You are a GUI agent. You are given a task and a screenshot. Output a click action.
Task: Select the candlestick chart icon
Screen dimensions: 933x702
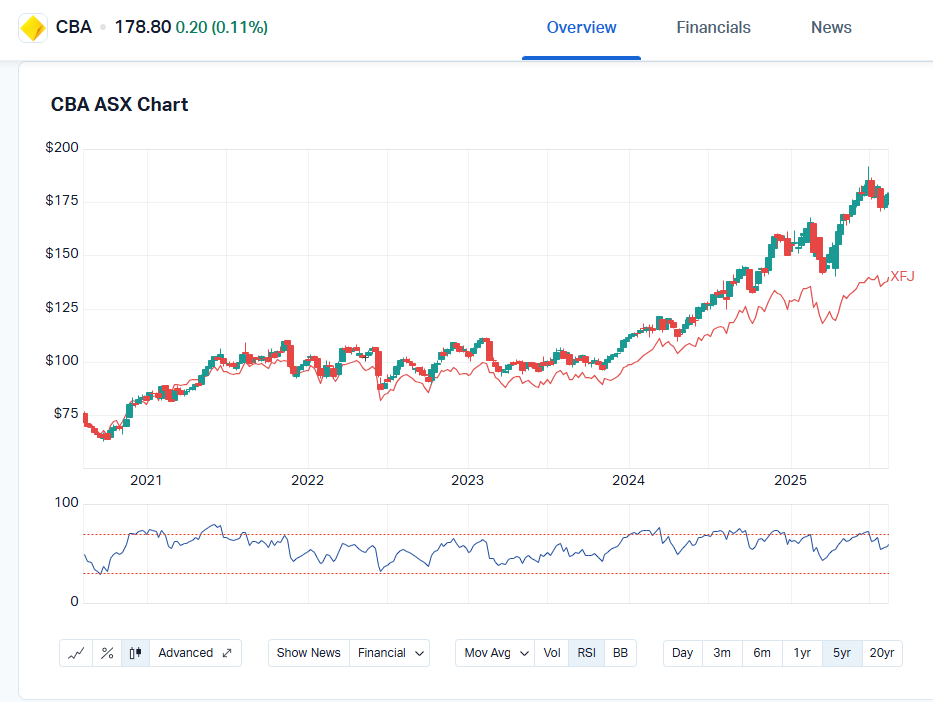[136, 653]
